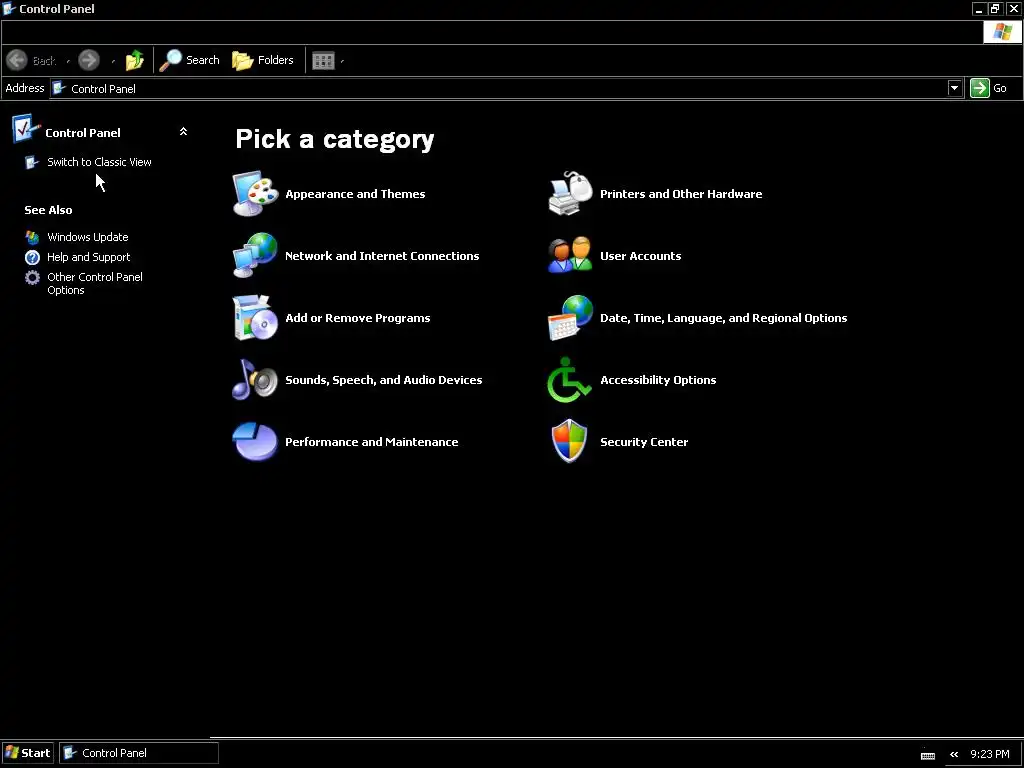Image resolution: width=1024 pixels, height=768 pixels.
Task: Click the User Accounts text link
Action: point(641,256)
